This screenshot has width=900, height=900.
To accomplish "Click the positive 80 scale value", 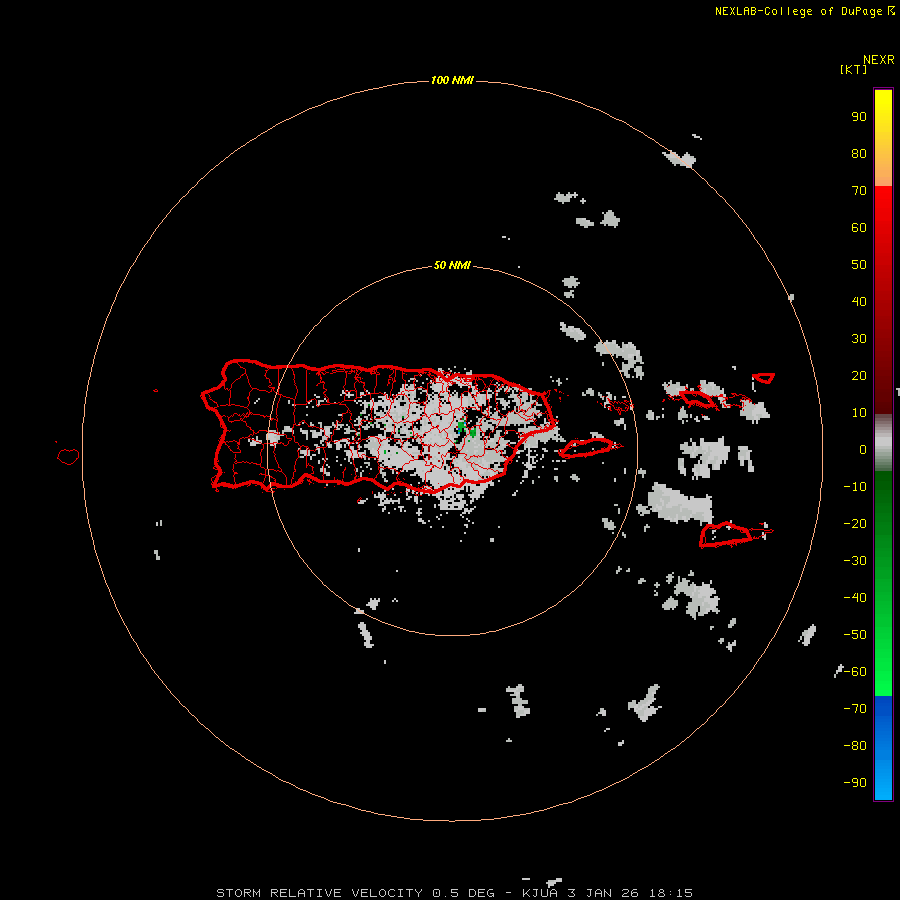I will [859, 154].
